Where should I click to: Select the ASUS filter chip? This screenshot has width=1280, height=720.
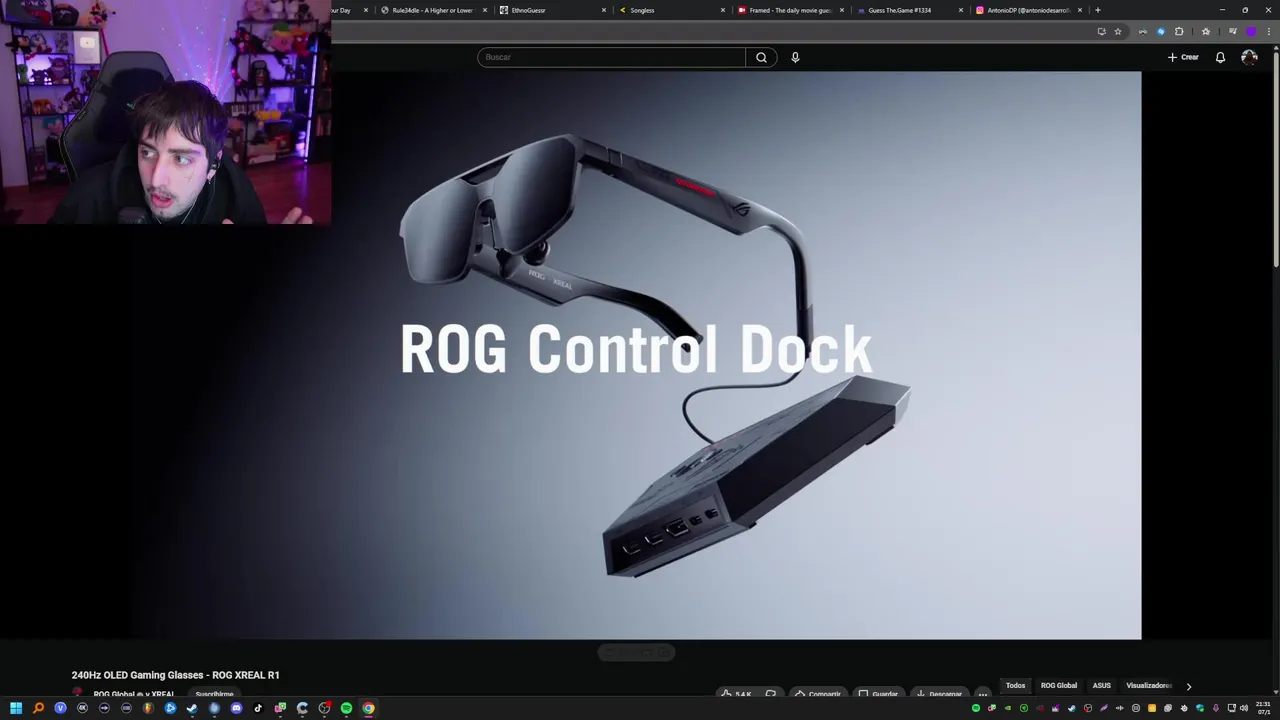point(1101,686)
